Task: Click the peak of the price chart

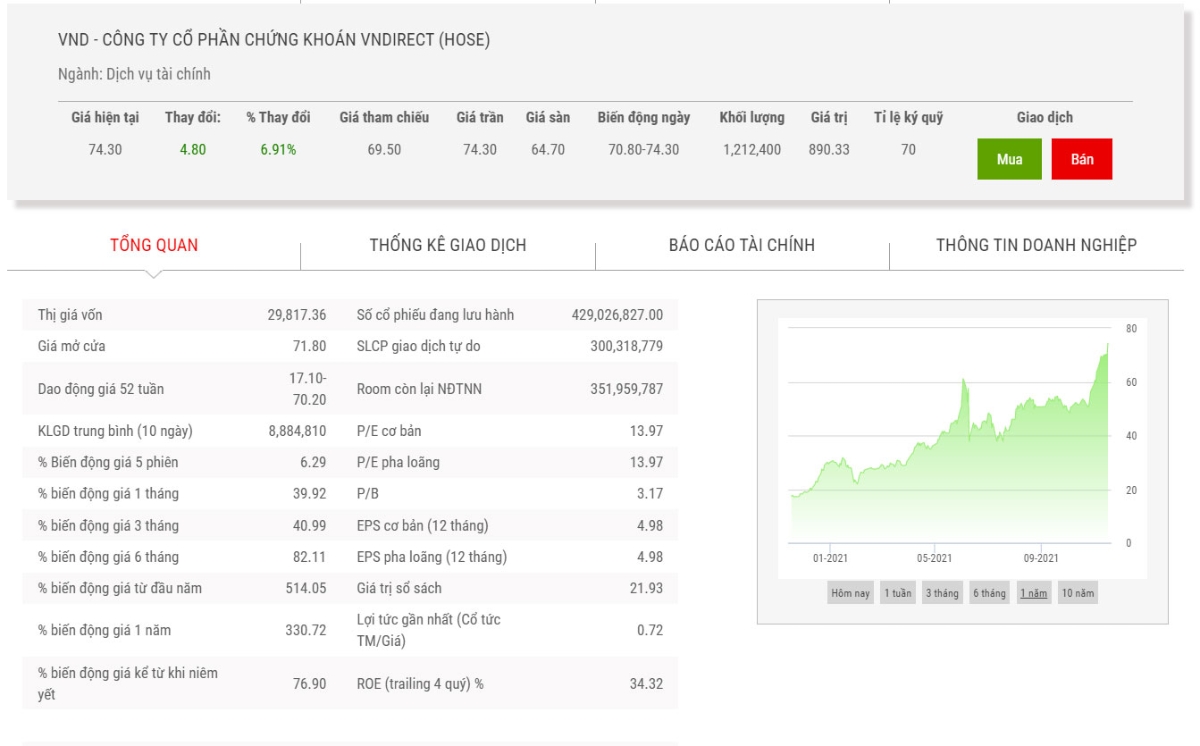Action: (x=1107, y=345)
